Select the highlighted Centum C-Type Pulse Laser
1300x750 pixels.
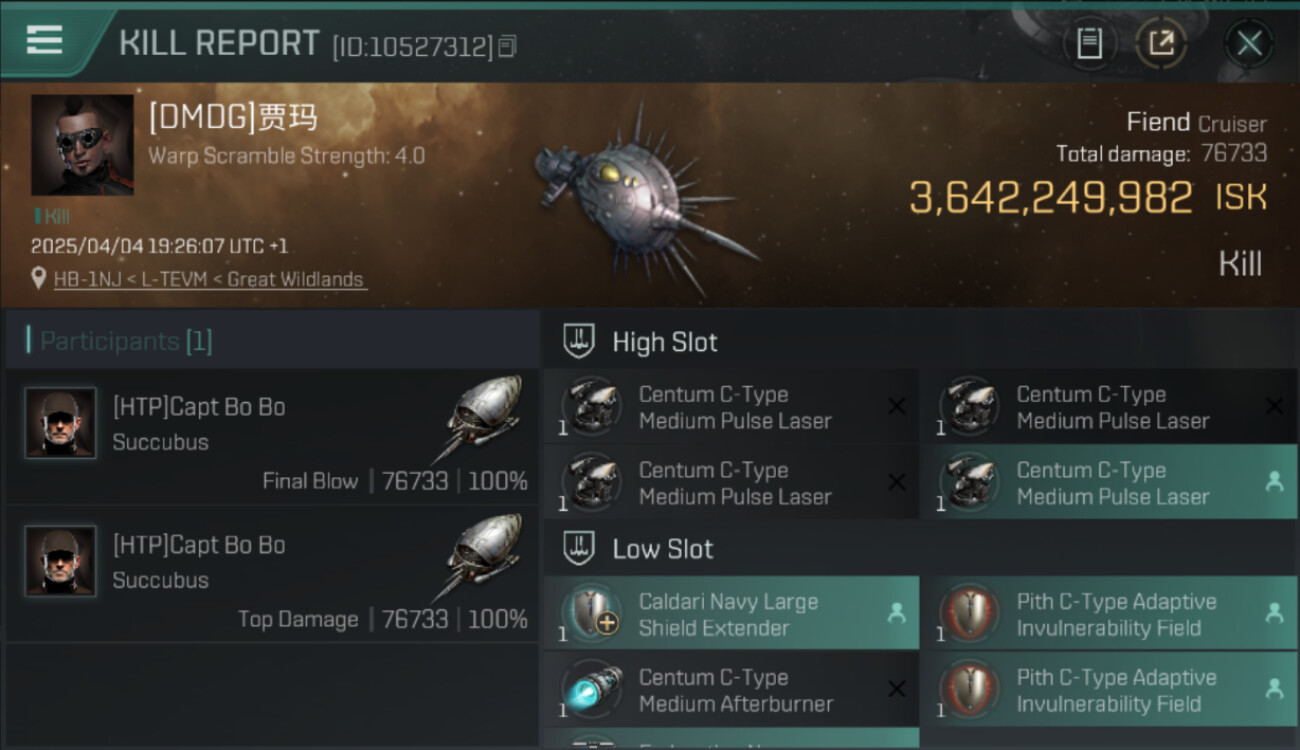[x=1109, y=483]
